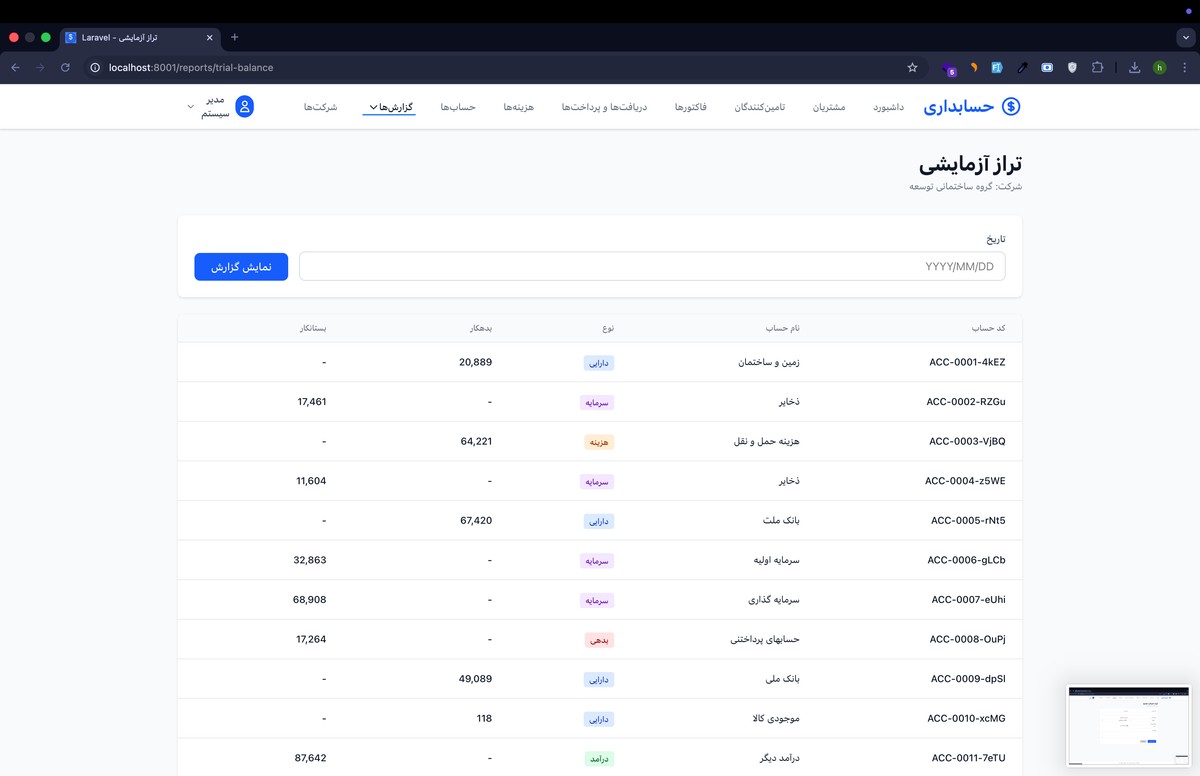Viewport: 1200px width, 776px height.
Task: Reload the page
Action: click(65, 68)
